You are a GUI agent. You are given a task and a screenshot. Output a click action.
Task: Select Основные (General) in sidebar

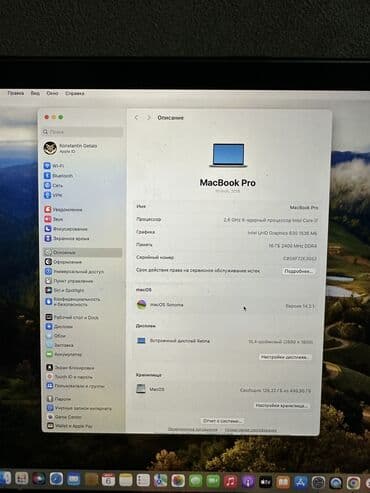pyautogui.click(x=83, y=252)
